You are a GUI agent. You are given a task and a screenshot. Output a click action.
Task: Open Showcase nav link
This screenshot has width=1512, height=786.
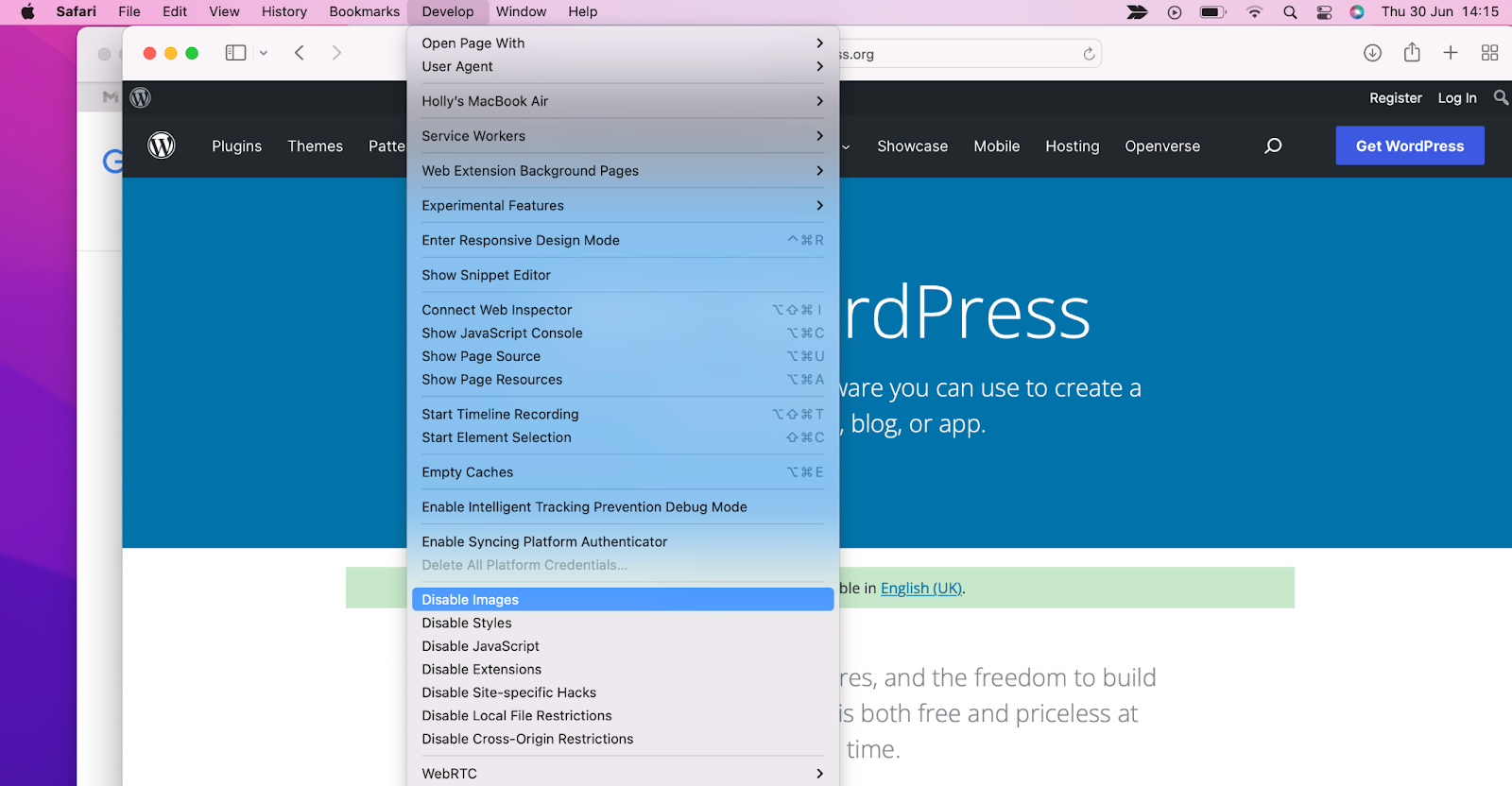click(912, 146)
